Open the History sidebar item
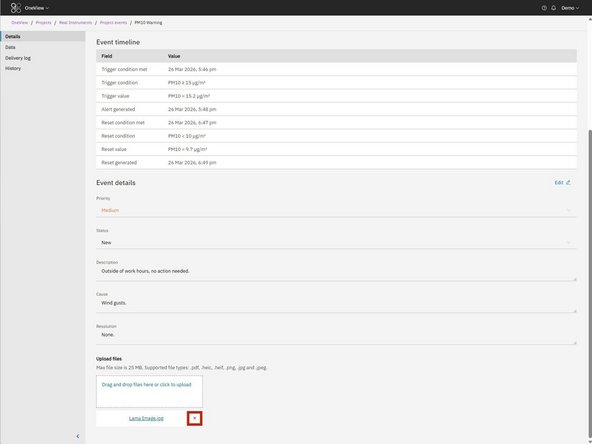The image size is (592, 444). tap(43, 68)
